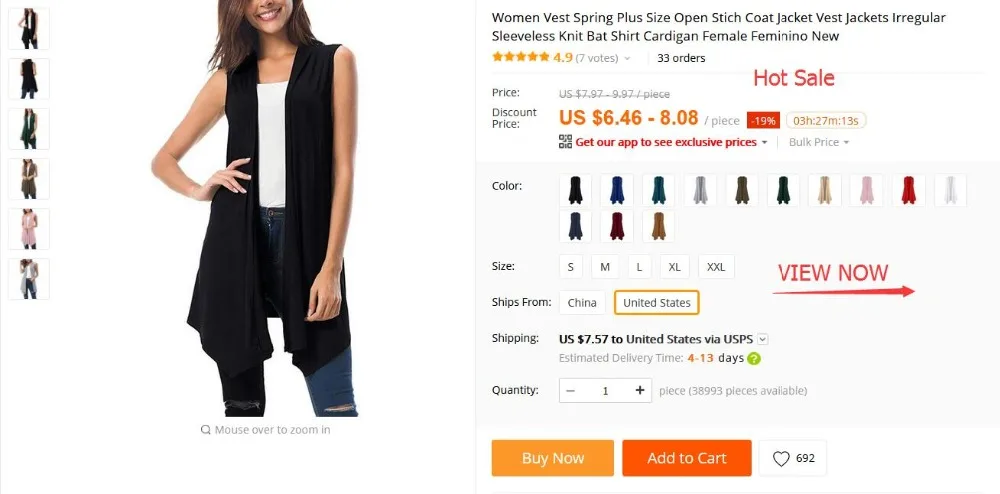Expand the votes rating dropdown arrow
This screenshot has height=494, width=1000.
tap(627, 59)
